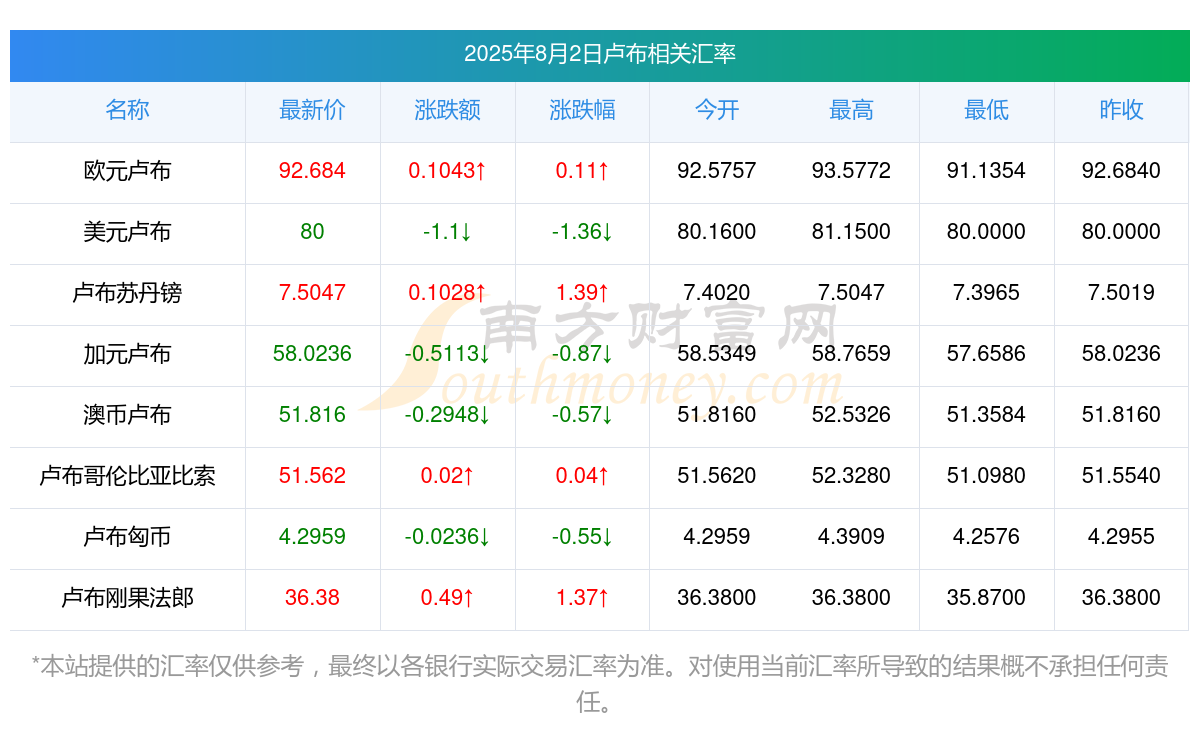Click the 最低 column header
Viewport: 1200px width, 733px height.
pos(986,110)
